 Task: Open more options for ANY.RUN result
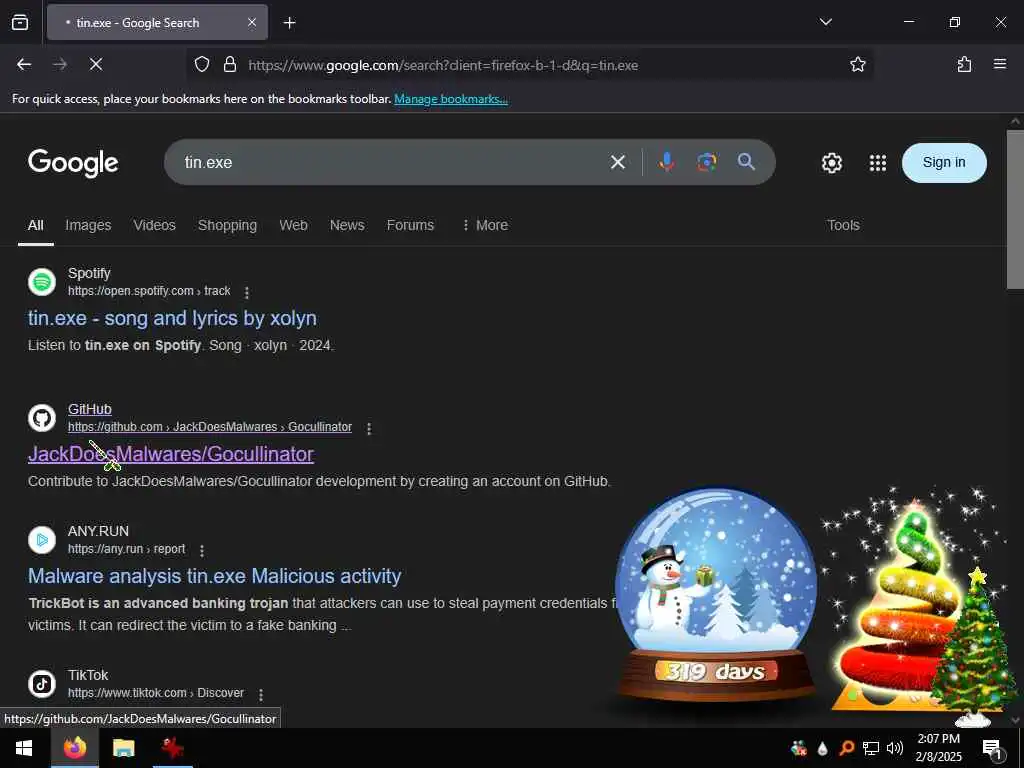pos(202,550)
